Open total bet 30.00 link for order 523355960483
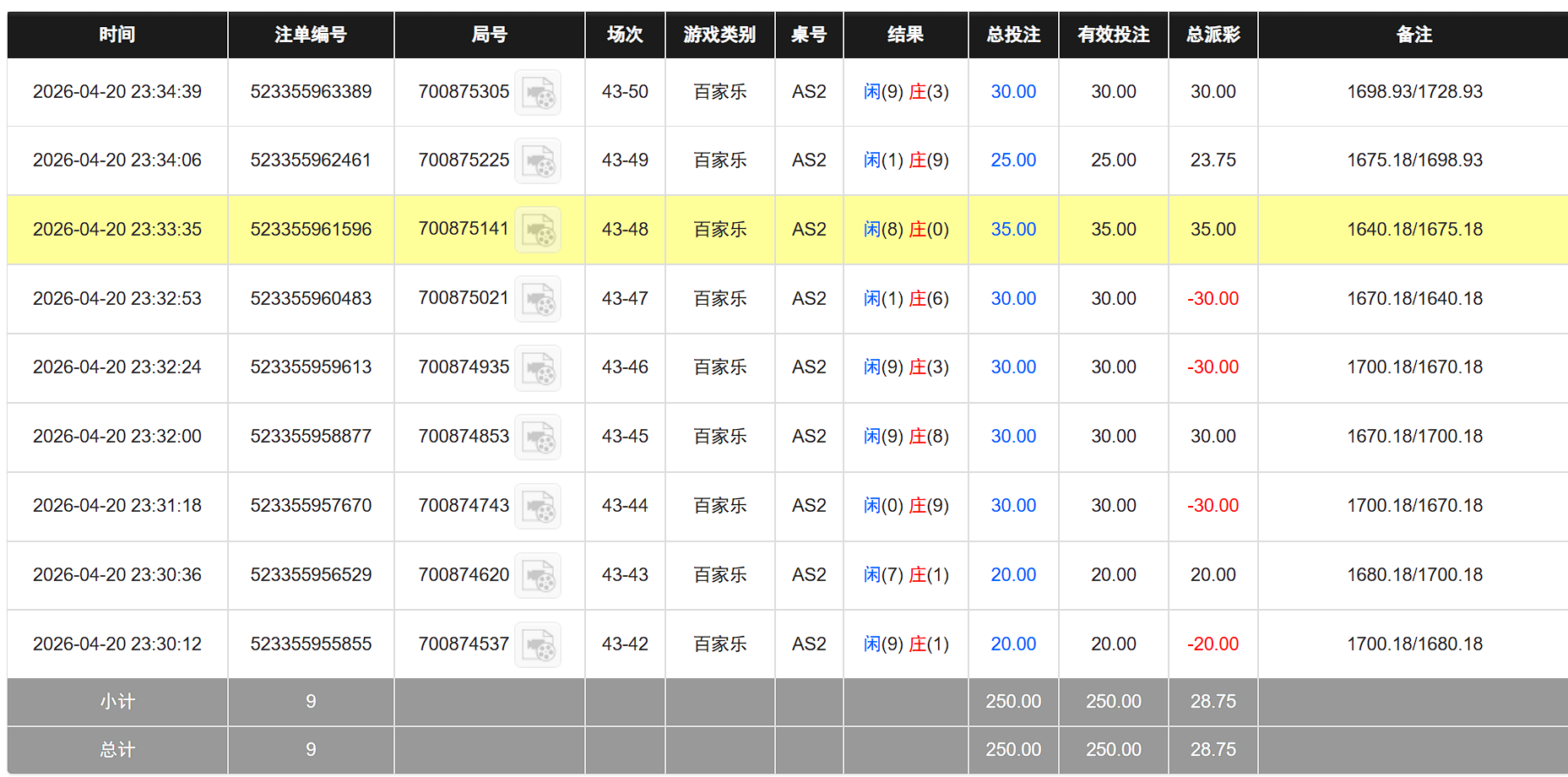Image resolution: width=1568 pixels, height=777 pixels. pos(1013,298)
